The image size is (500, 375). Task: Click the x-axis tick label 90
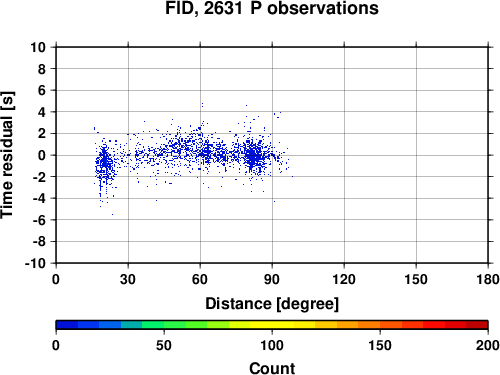point(272,279)
